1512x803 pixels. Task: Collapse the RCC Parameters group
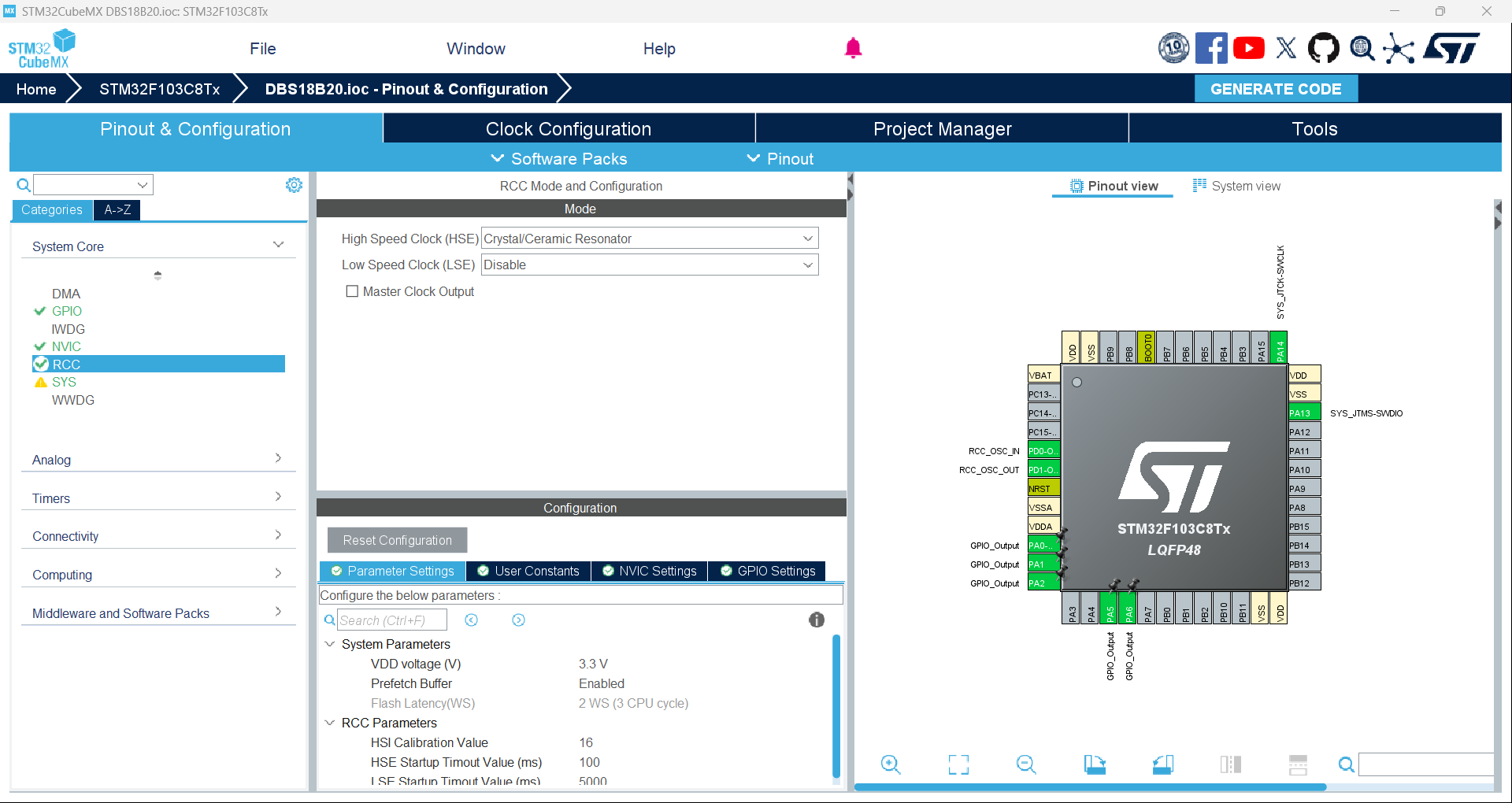click(330, 723)
